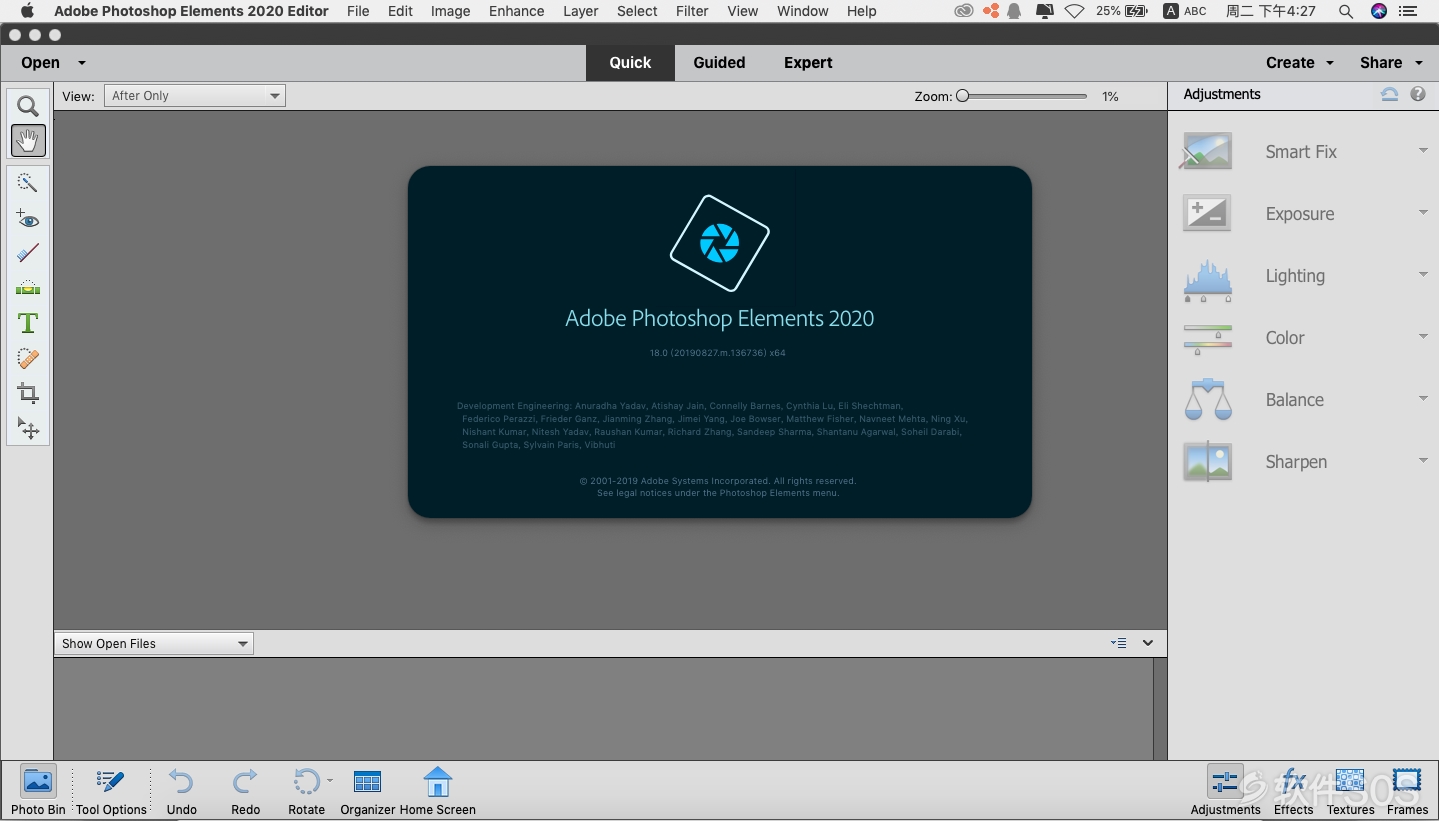Open the Layer menu

[x=581, y=11]
